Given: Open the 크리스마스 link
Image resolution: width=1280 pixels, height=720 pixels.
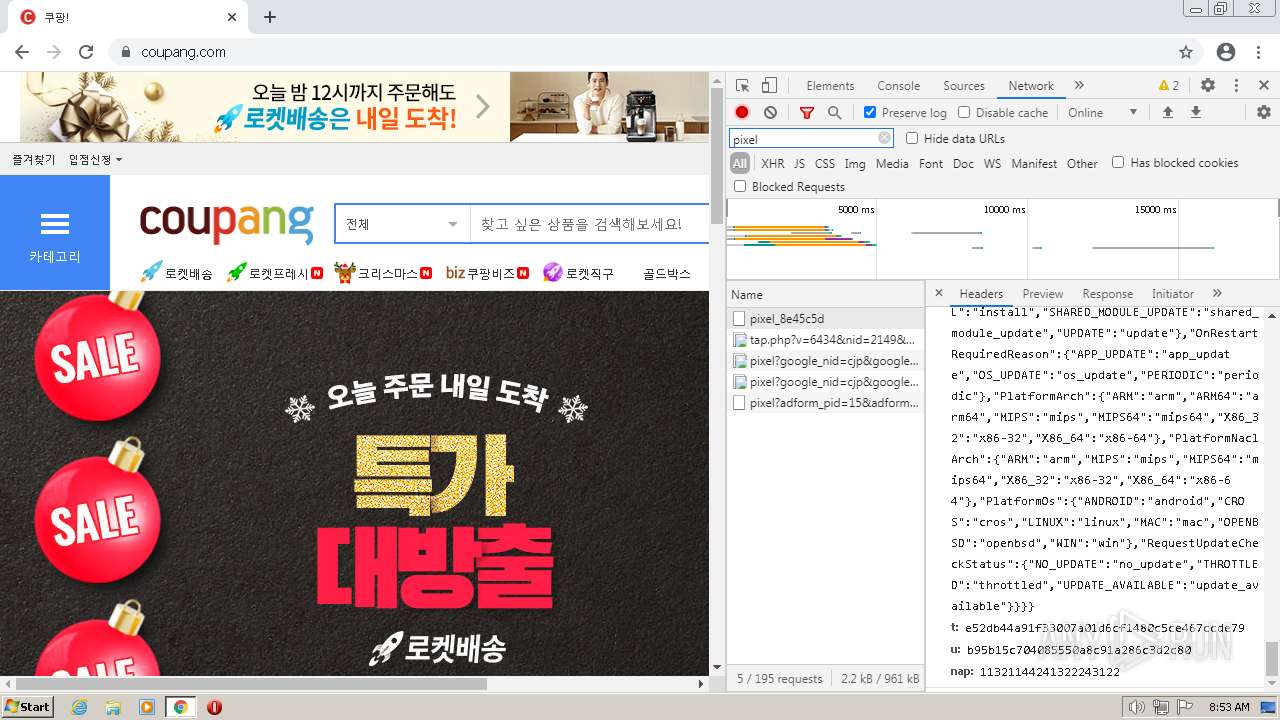Looking at the screenshot, I should [383, 272].
